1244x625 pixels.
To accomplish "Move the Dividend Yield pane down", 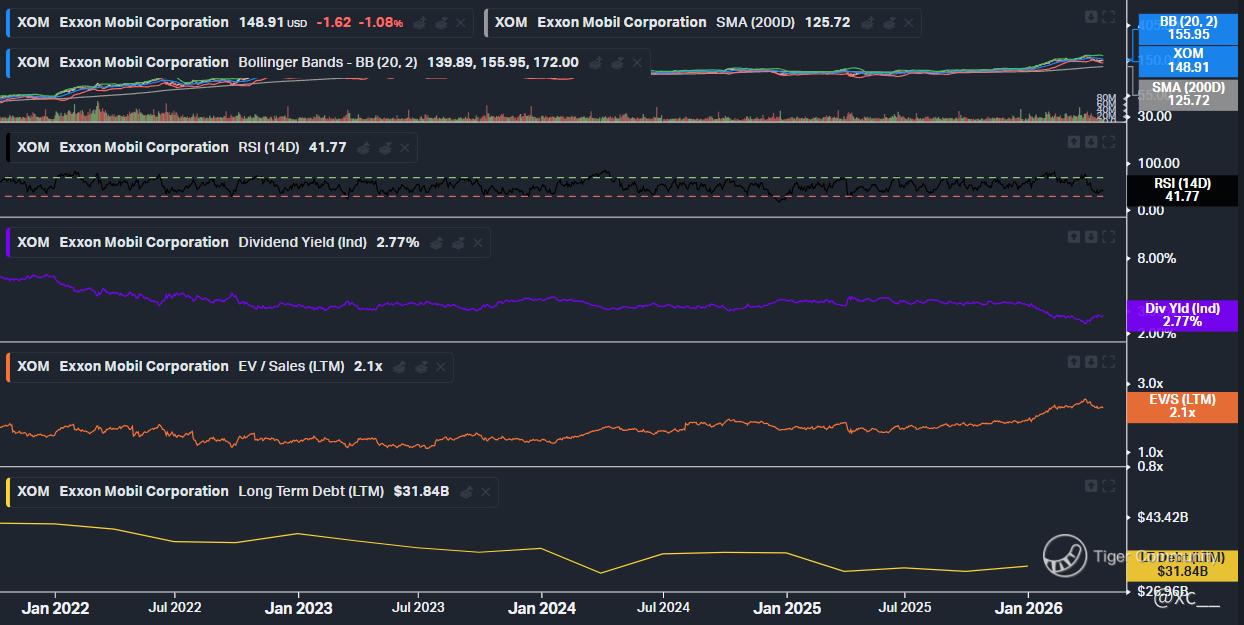I will click(x=1091, y=237).
